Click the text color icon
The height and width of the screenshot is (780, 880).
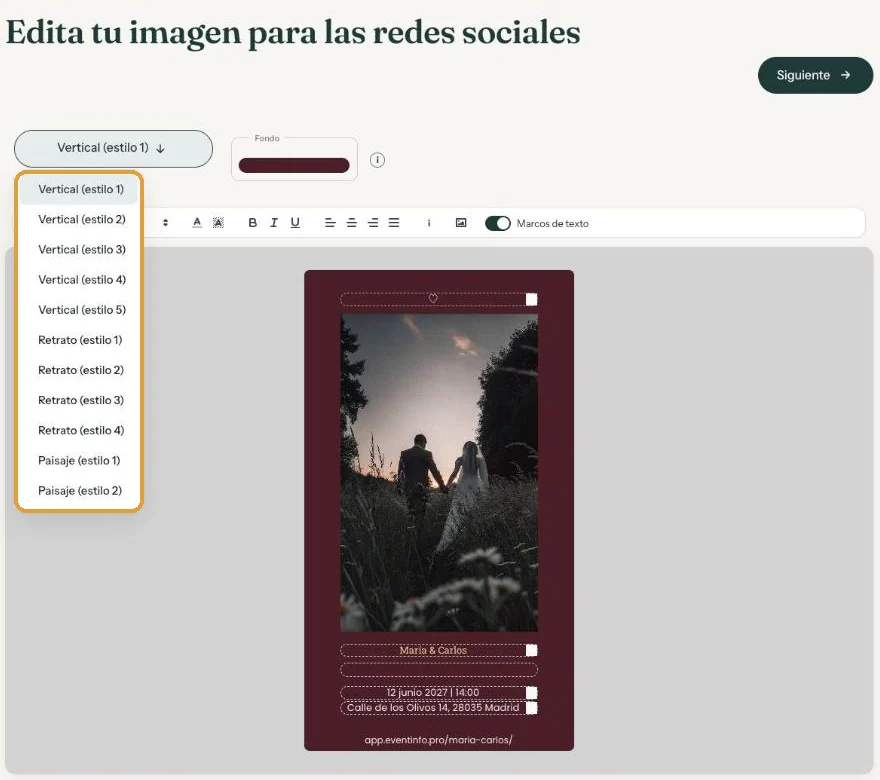tap(197, 223)
